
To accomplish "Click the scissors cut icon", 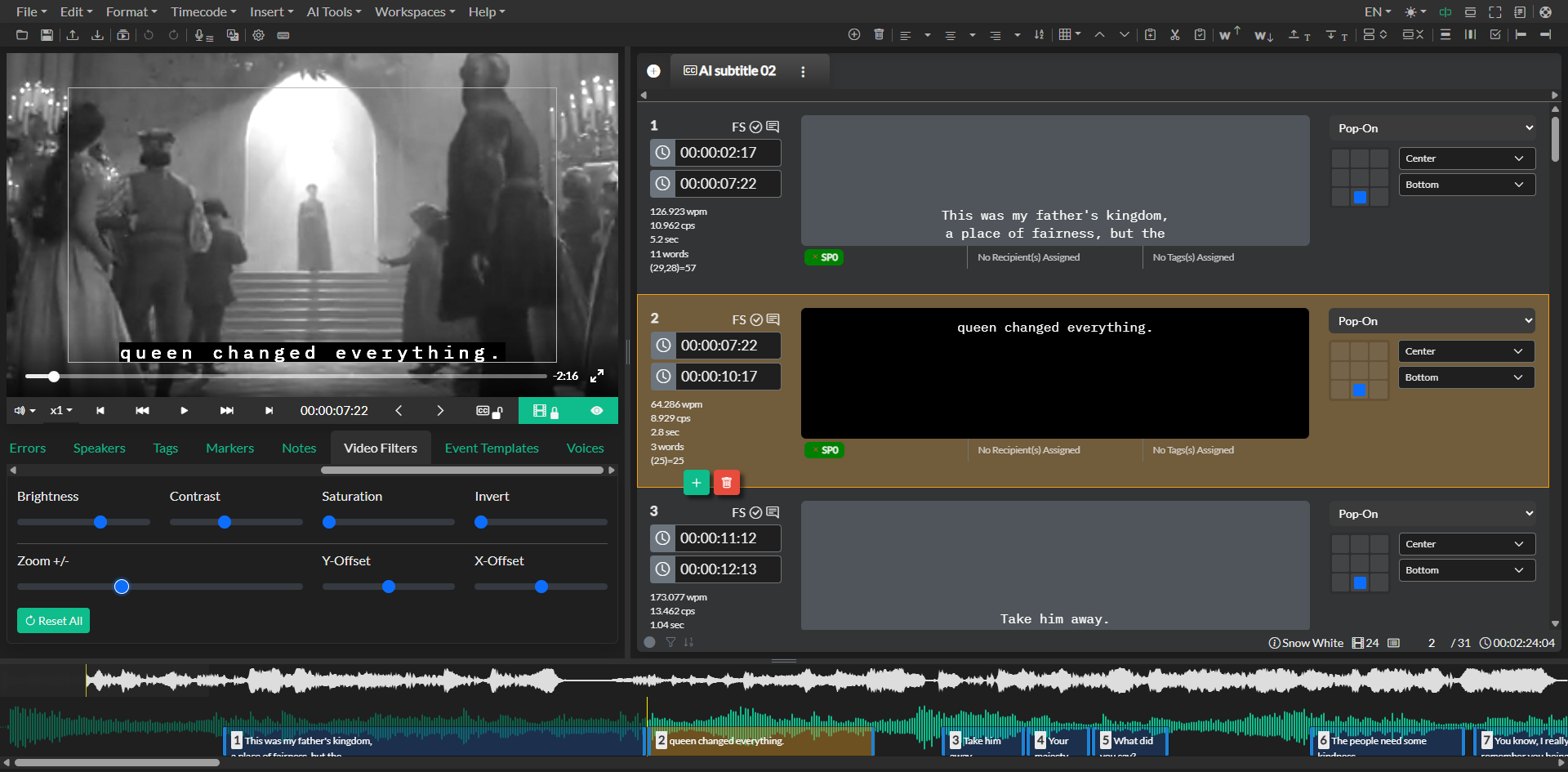I will point(1174,34).
